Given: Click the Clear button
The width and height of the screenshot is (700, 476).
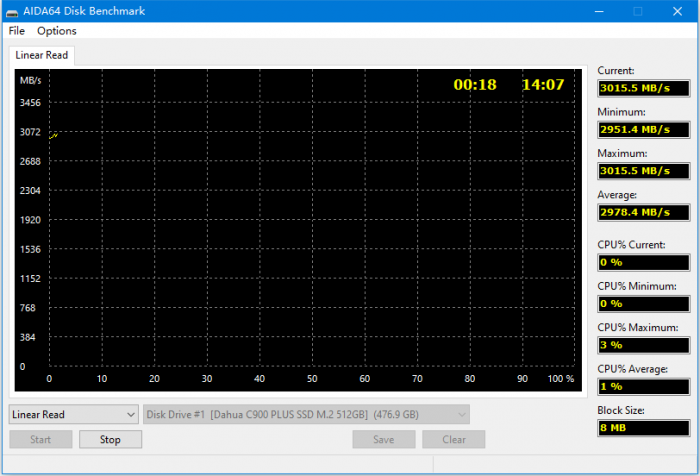Looking at the screenshot, I should [453, 439].
